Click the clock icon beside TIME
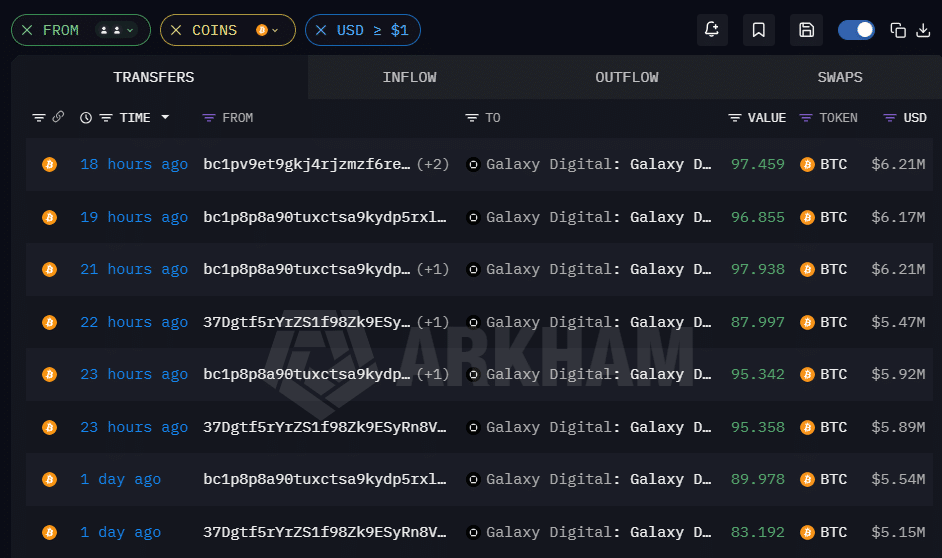 [x=86, y=118]
